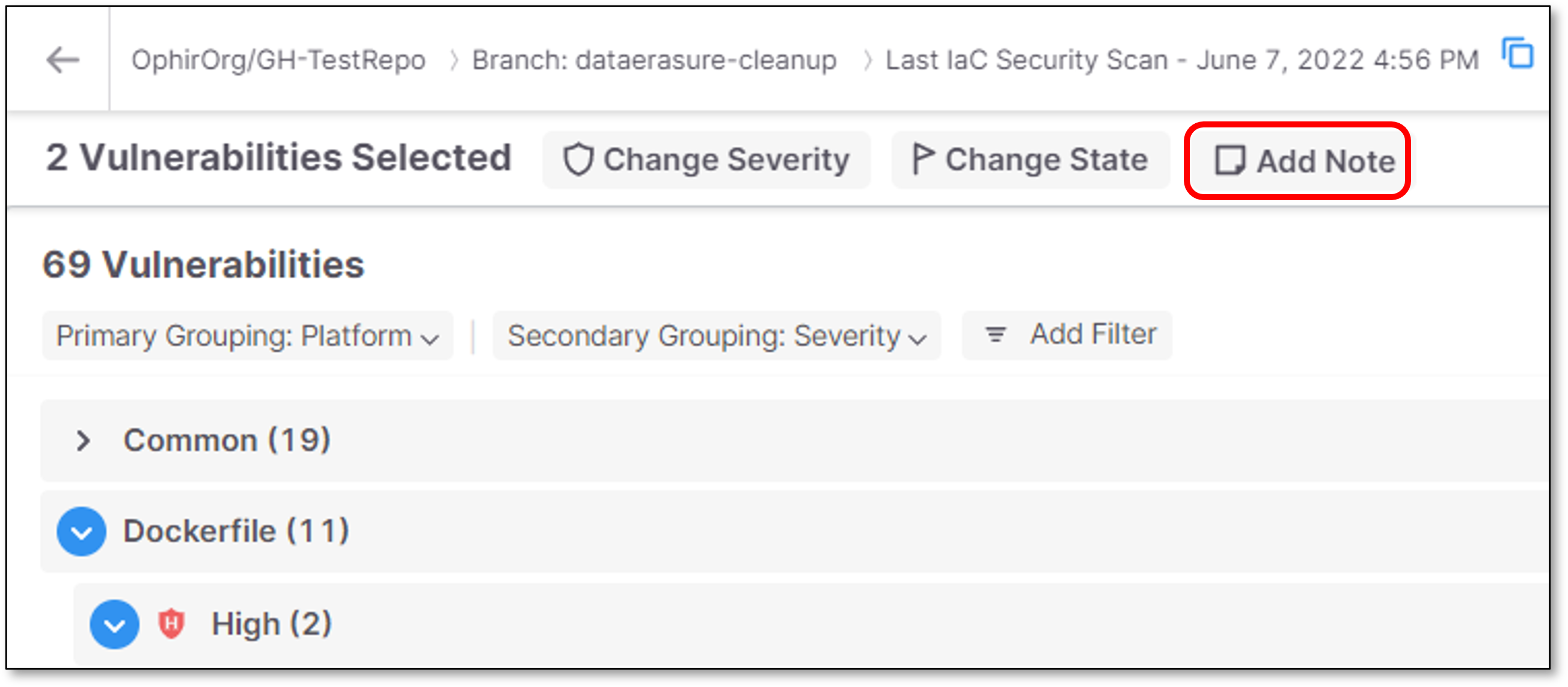1568x687 pixels.
Task: Click the shield icon on Change Severity
Action: coord(578,160)
